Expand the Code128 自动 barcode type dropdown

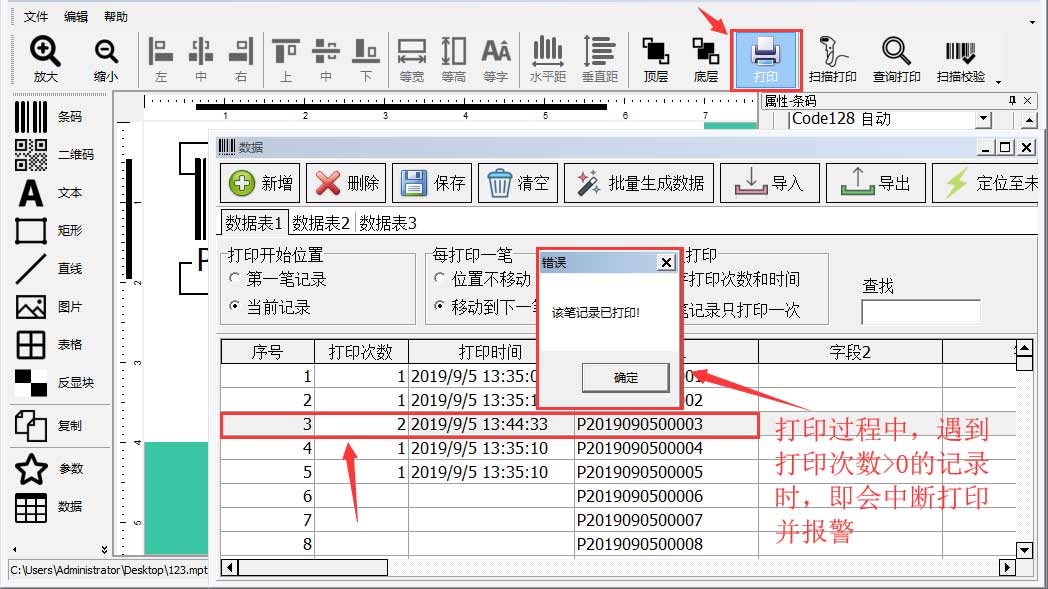click(x=984, y=119)
